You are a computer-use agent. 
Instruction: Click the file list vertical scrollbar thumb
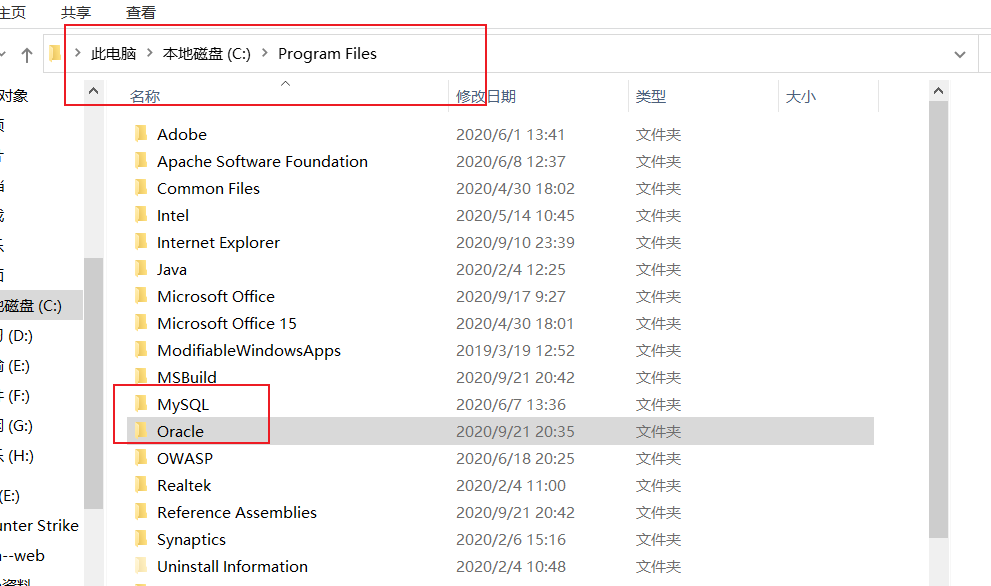(939, 319)
